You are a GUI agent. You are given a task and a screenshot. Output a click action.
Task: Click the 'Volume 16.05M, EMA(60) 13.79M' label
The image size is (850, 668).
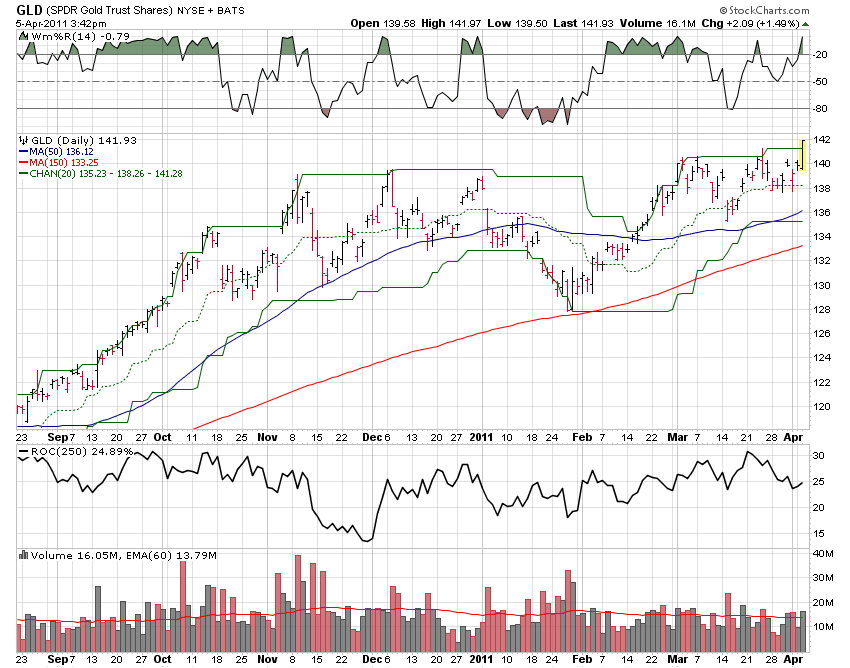tap(124, 555)
